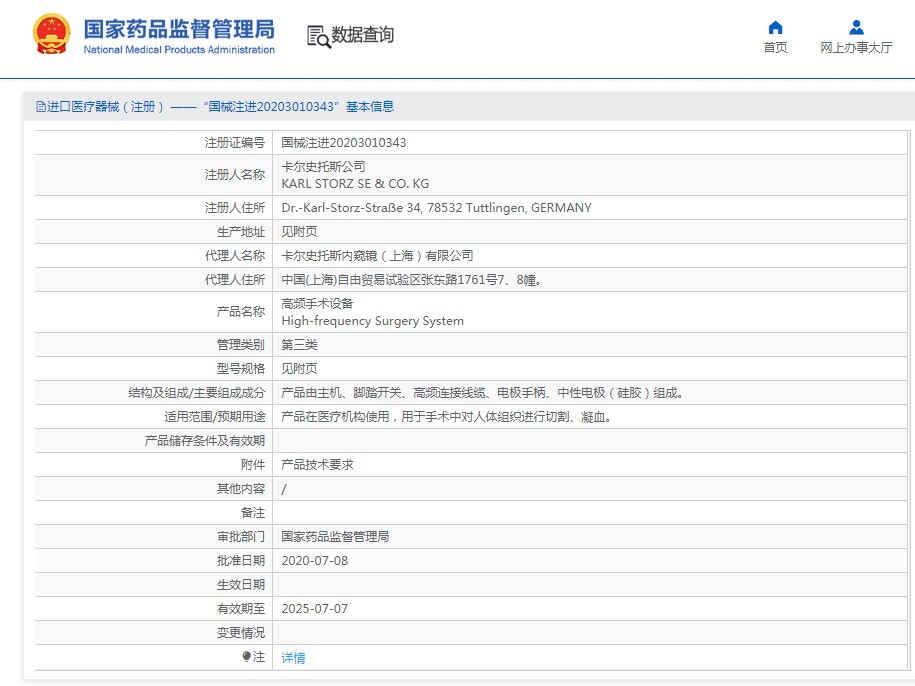915x686 pixels.
Task: Click the 产品储存条件及有效期 label
Action: point(205,441)
